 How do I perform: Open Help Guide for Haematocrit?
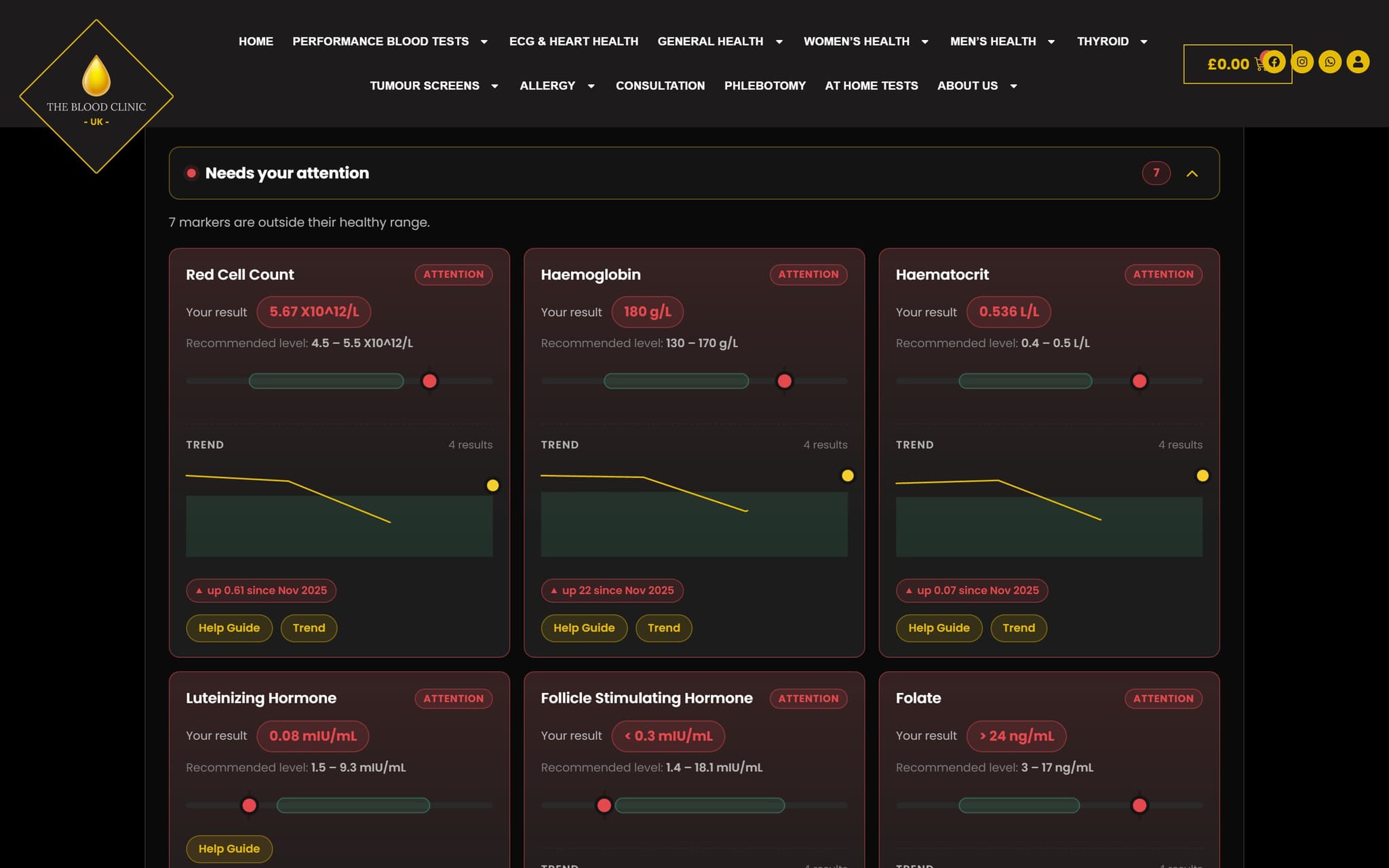pyautogui.click(x=939, y=628)
